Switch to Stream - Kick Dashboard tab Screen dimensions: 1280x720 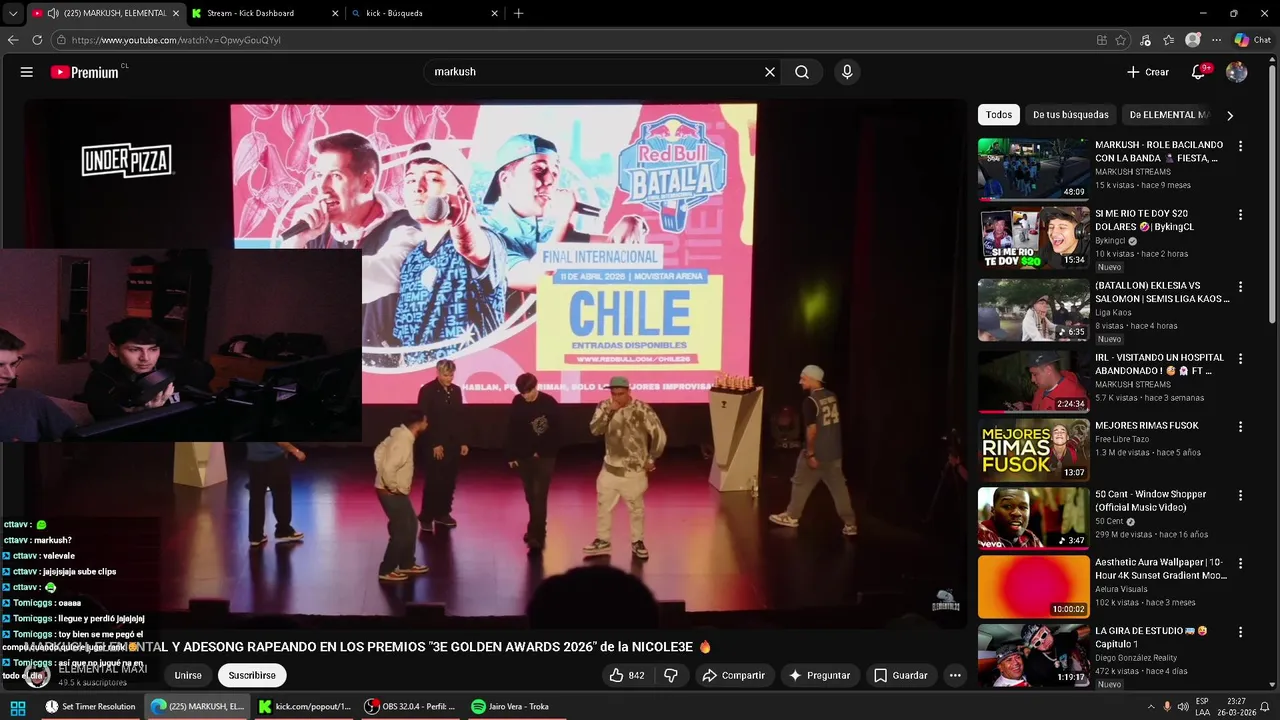pyautogui.click(x=264, y=13)
